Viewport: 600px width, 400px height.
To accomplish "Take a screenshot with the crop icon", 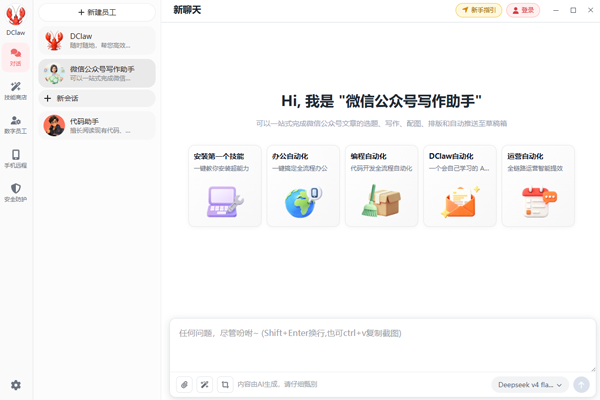I will coord(225,385).
